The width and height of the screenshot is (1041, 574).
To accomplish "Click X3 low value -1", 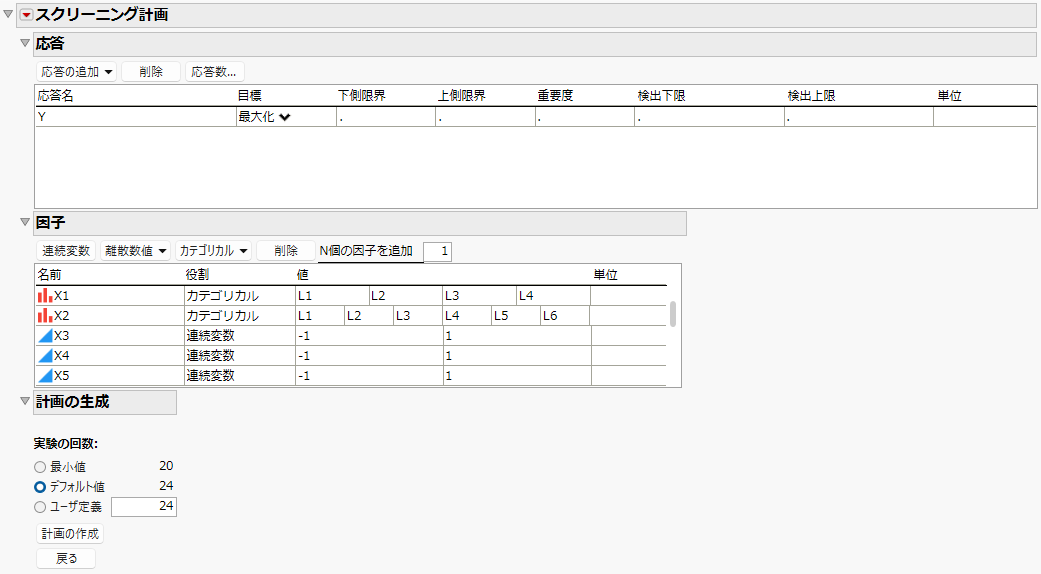I will coord(369,336).
